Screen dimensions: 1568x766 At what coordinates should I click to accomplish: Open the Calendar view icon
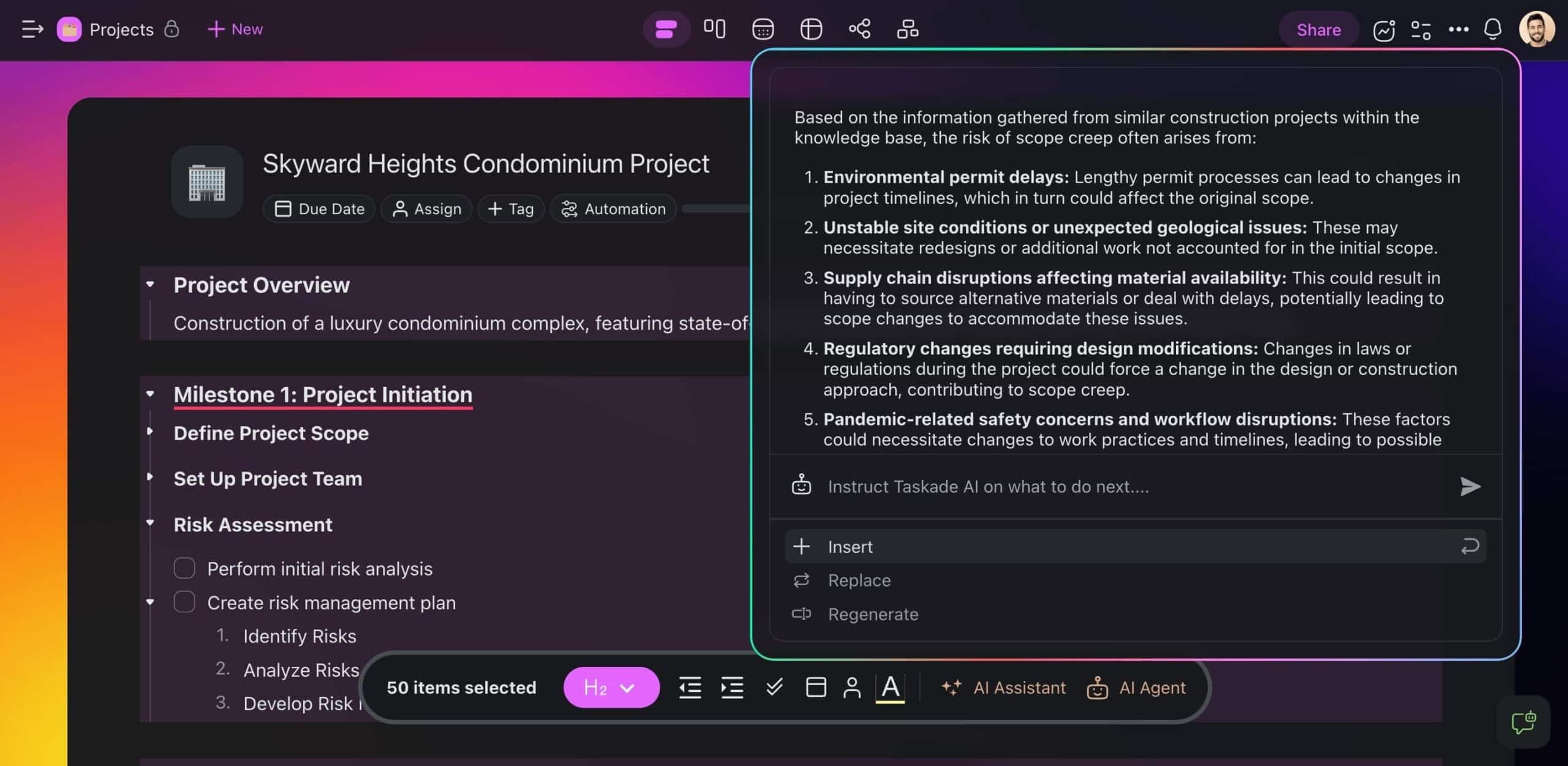tap(763, 29)
